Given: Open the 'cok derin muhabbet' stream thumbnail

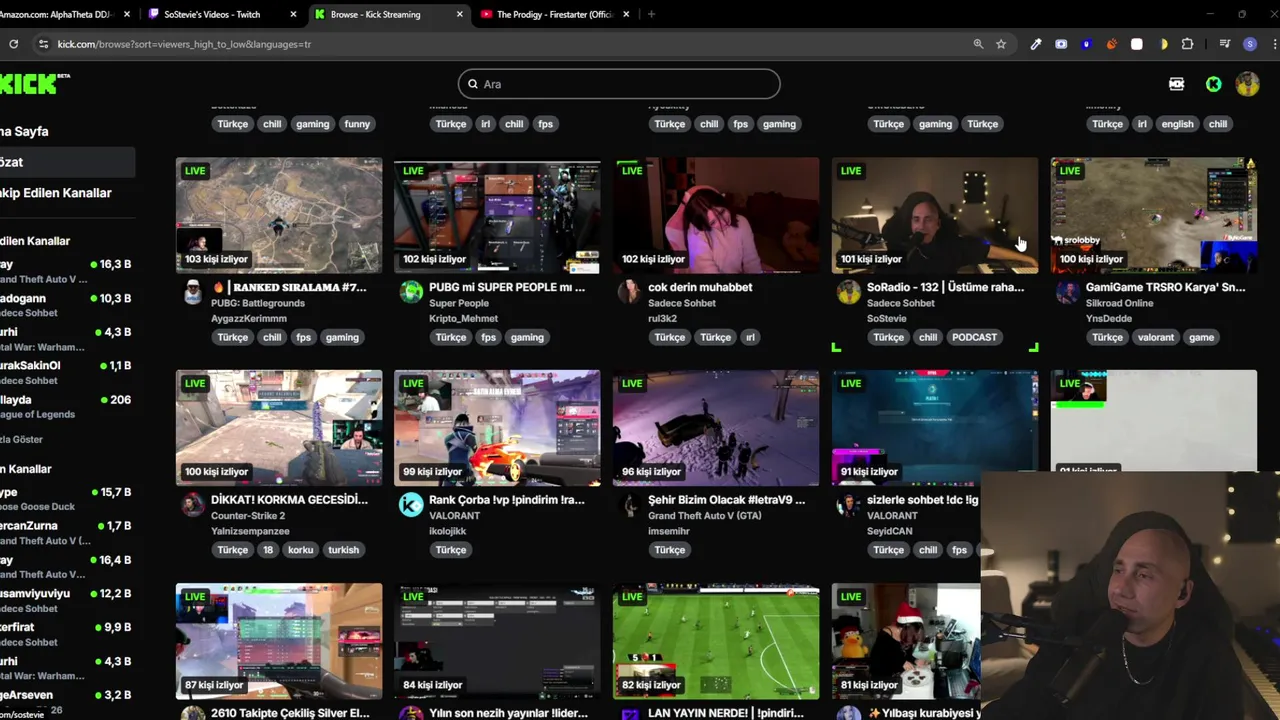Looking at the screenshot, I should tap(716, 215).
